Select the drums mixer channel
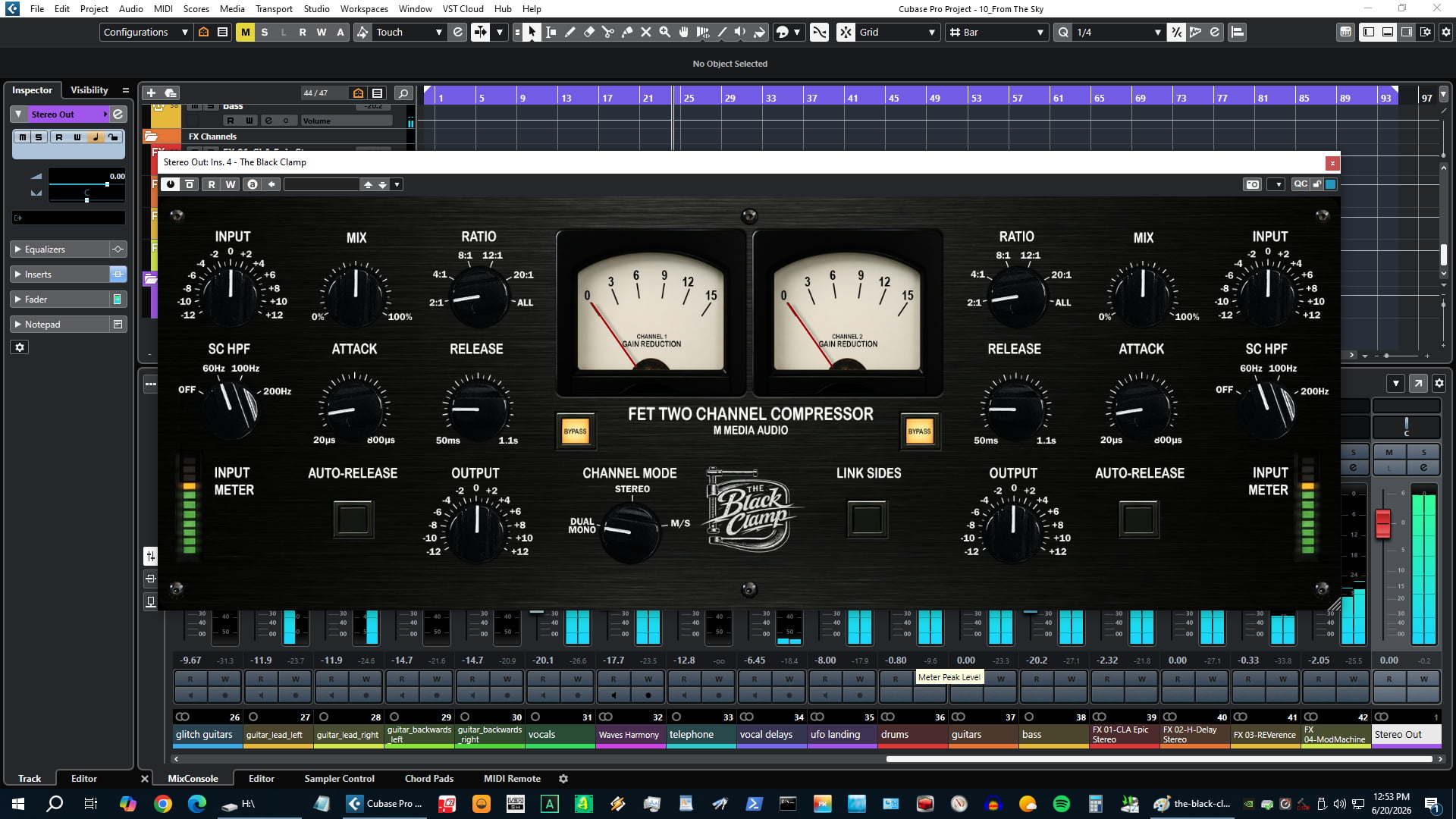Viewport: 1456px width, 819px height. (x=912, y=735)
